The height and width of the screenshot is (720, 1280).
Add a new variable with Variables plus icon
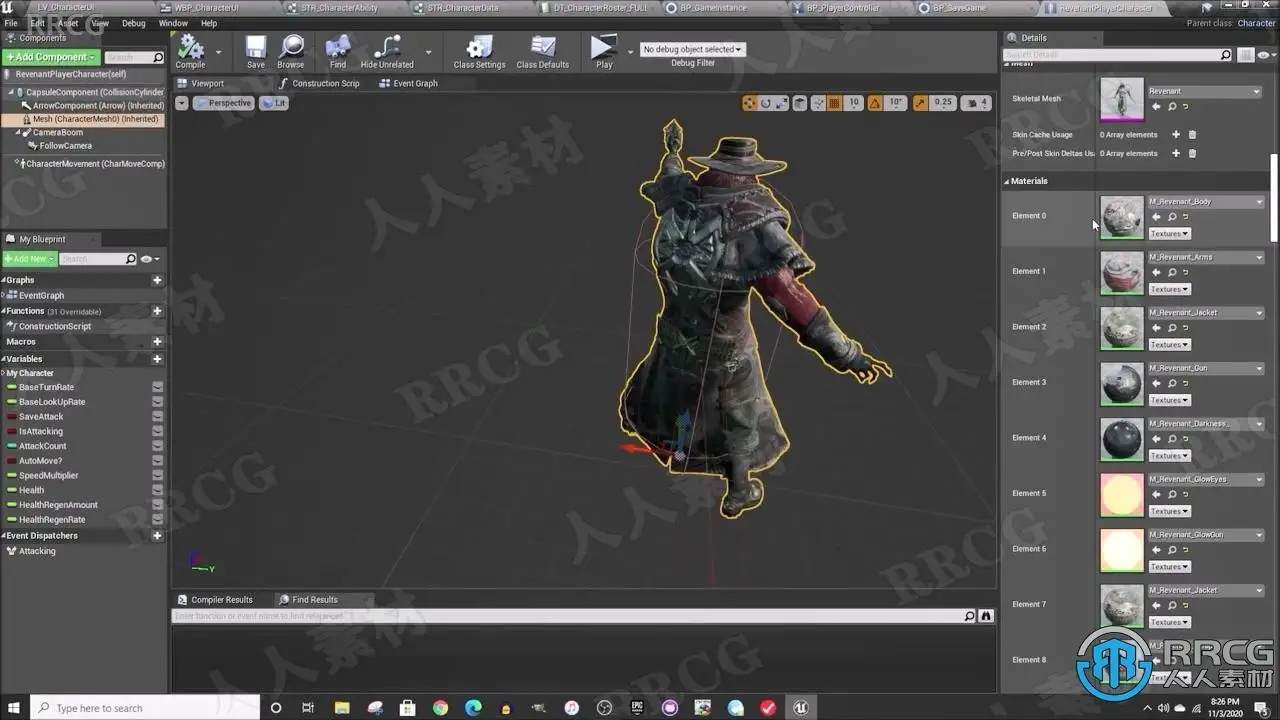(x=157, y=359)
